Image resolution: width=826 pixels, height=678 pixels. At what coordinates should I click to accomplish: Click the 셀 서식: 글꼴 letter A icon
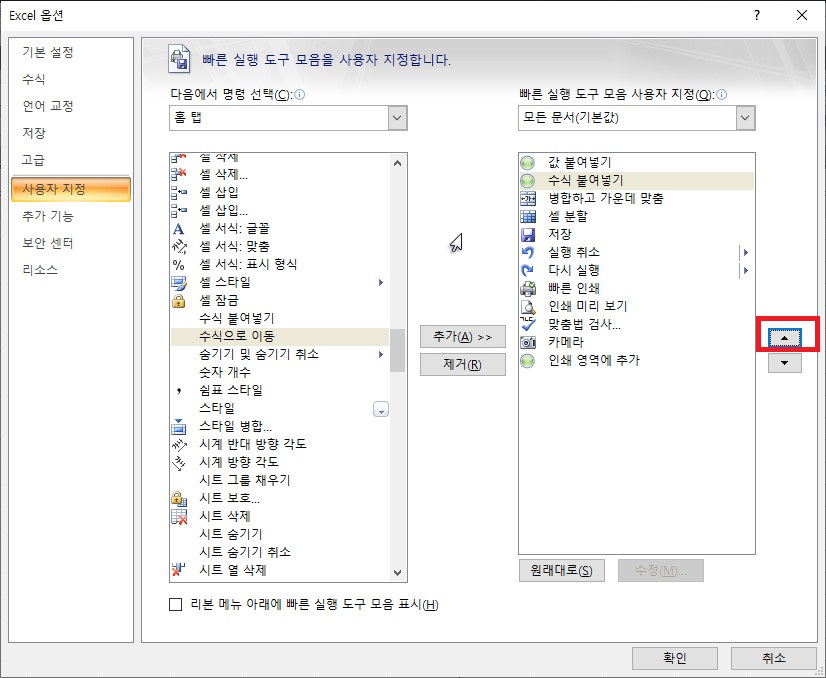[x=179, y=229]
